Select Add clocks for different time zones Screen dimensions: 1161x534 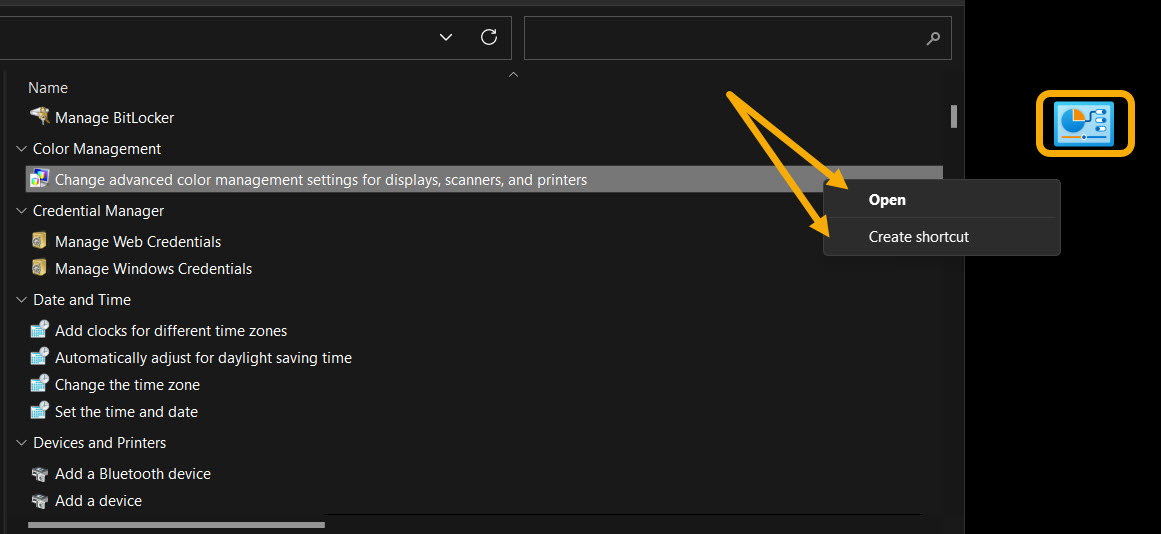pyautogui.click(x=171, y=331)
